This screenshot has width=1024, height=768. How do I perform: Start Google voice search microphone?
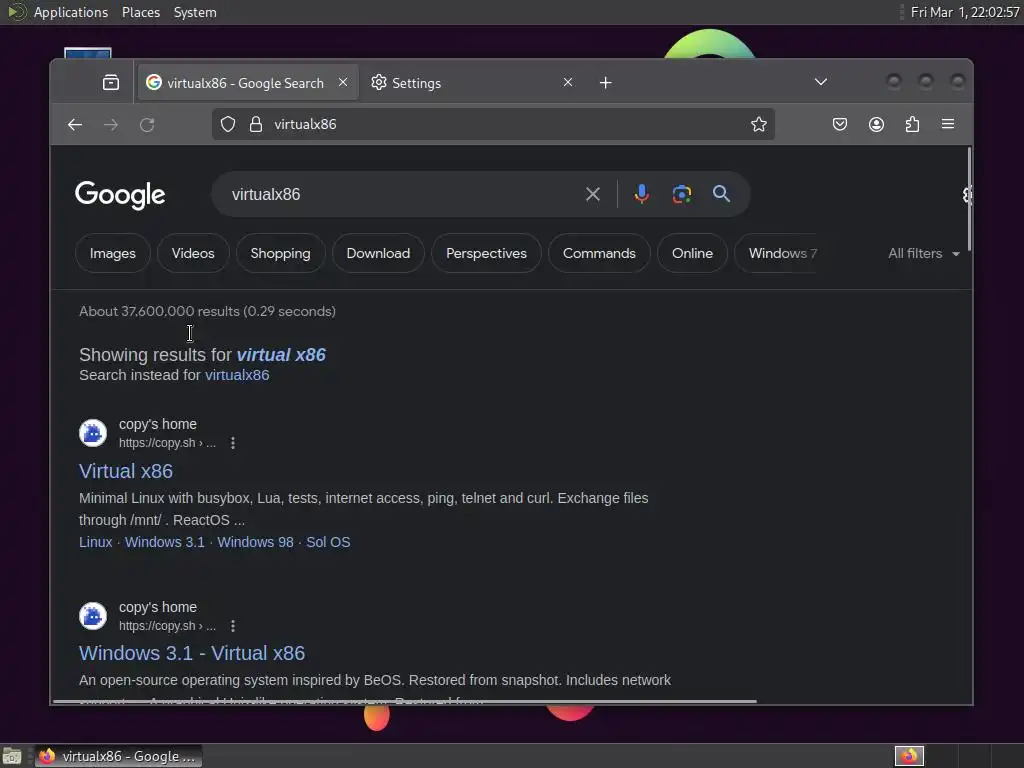[x=642, y=194]
